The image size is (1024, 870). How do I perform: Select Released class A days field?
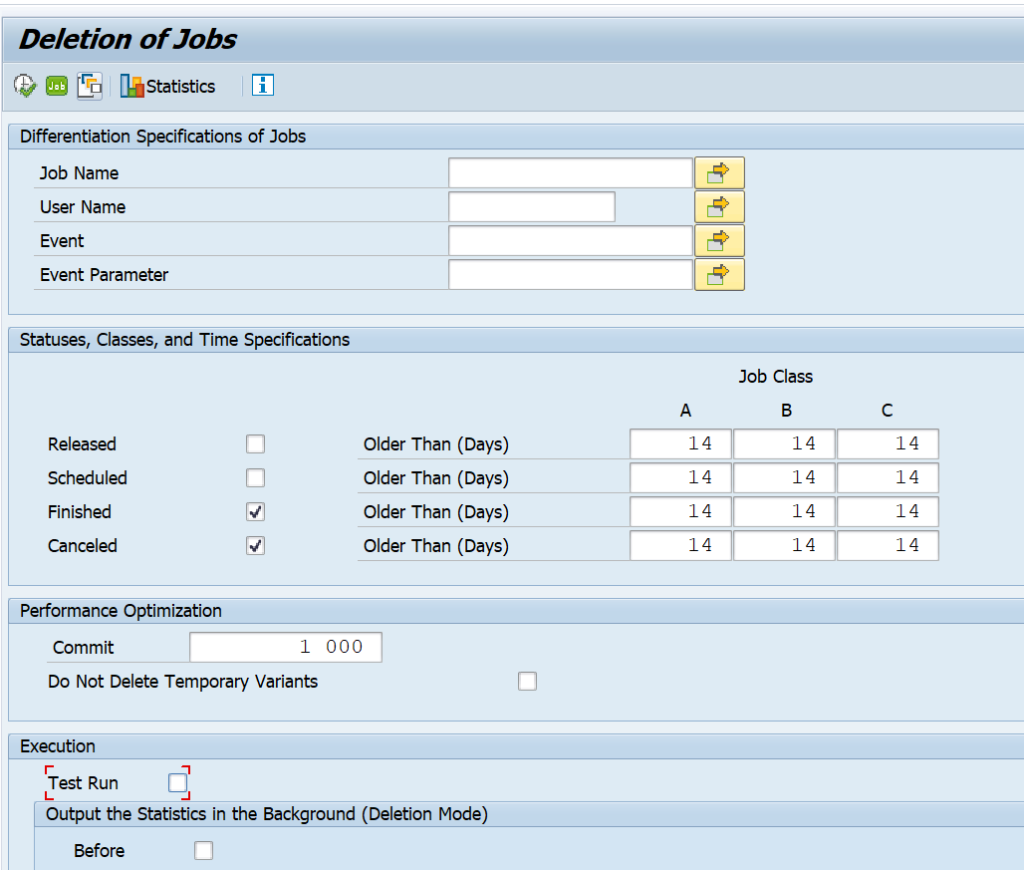pyautogui.click(x=680, y=444)
